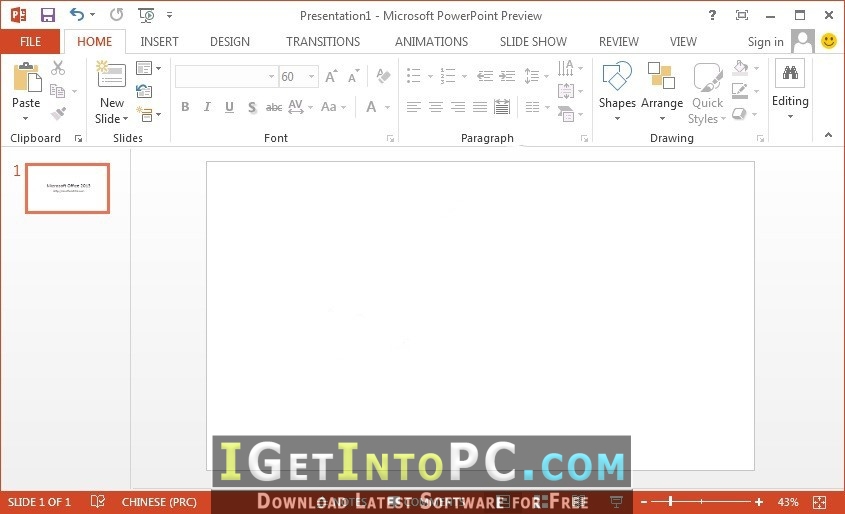Click Ribbon Display Options icon

click(742, 15)
